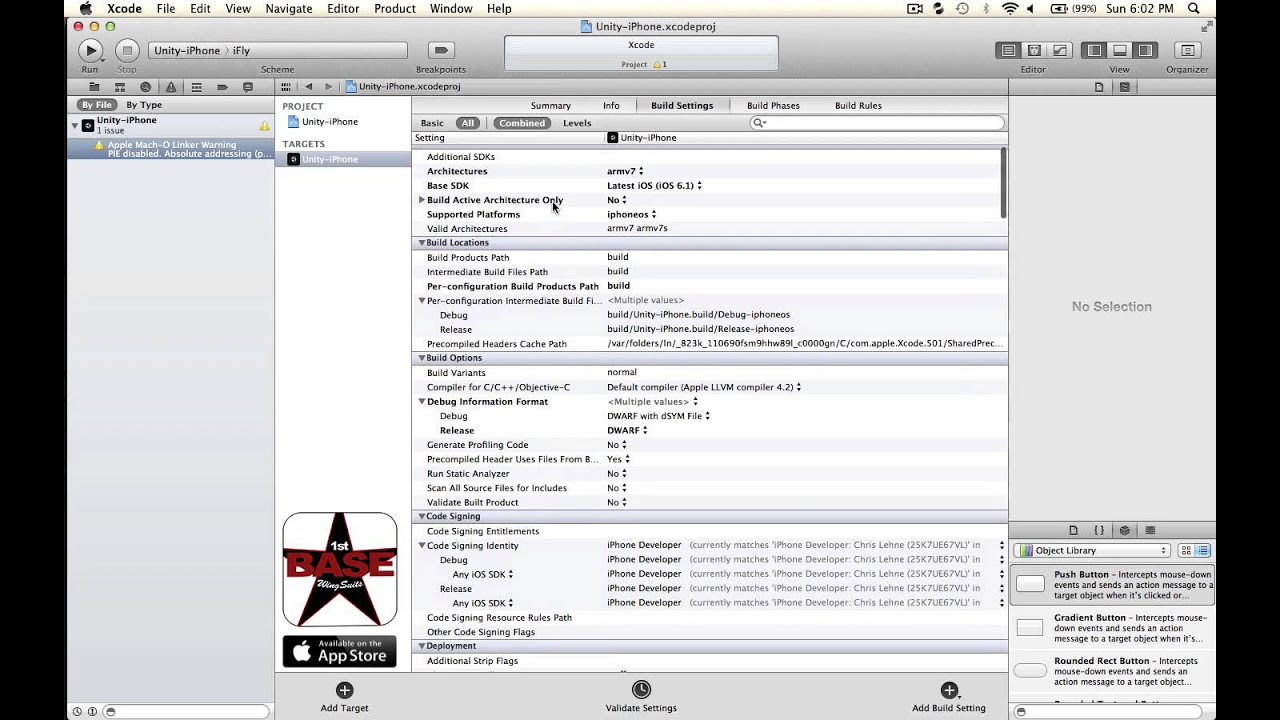This screenshot has width=1280, height=720.
Task: Click the related files grid icon in jump bar
Action: pyautogui.click(x=286, y=87)
